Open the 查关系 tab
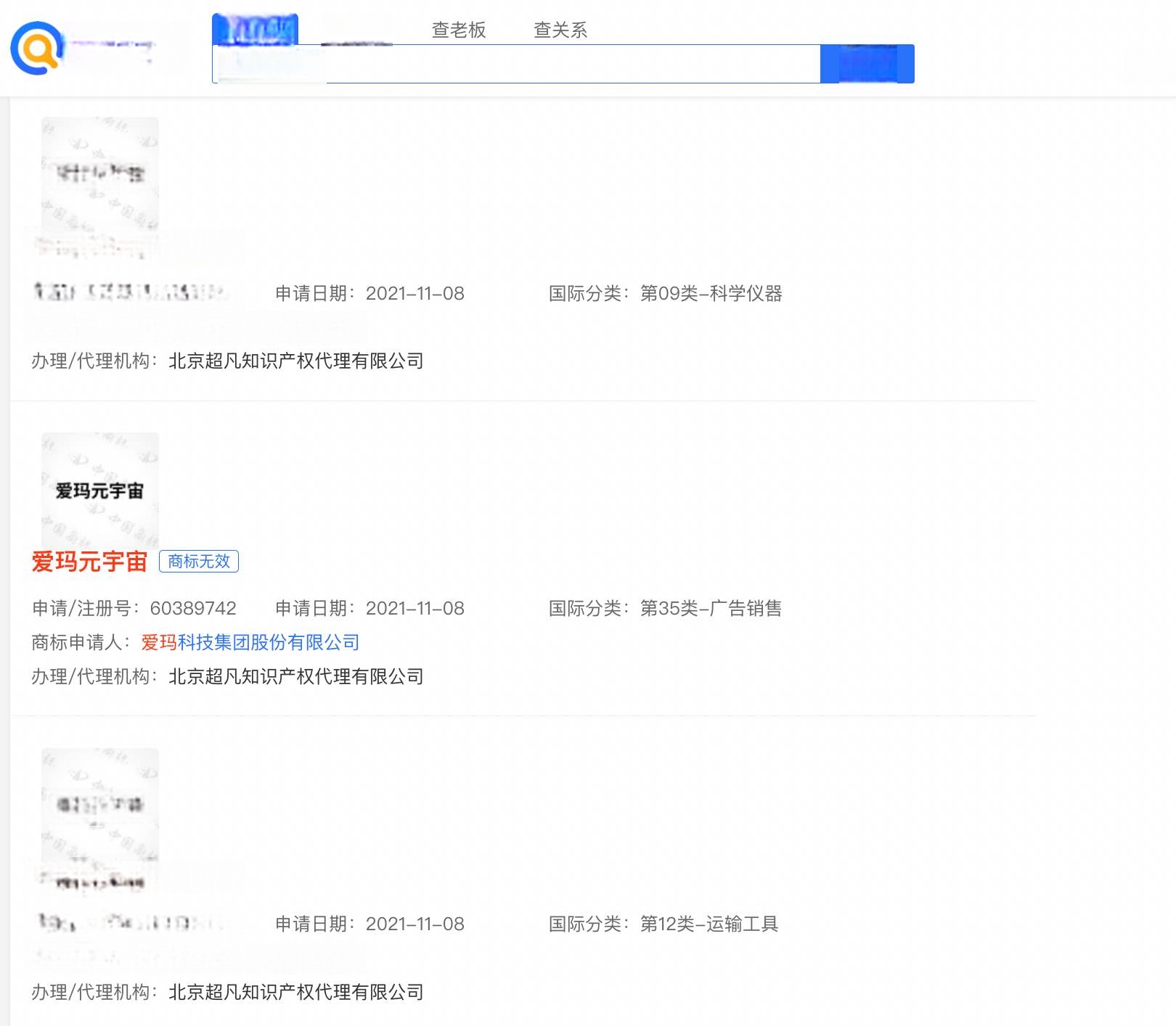 click(560, 30)
